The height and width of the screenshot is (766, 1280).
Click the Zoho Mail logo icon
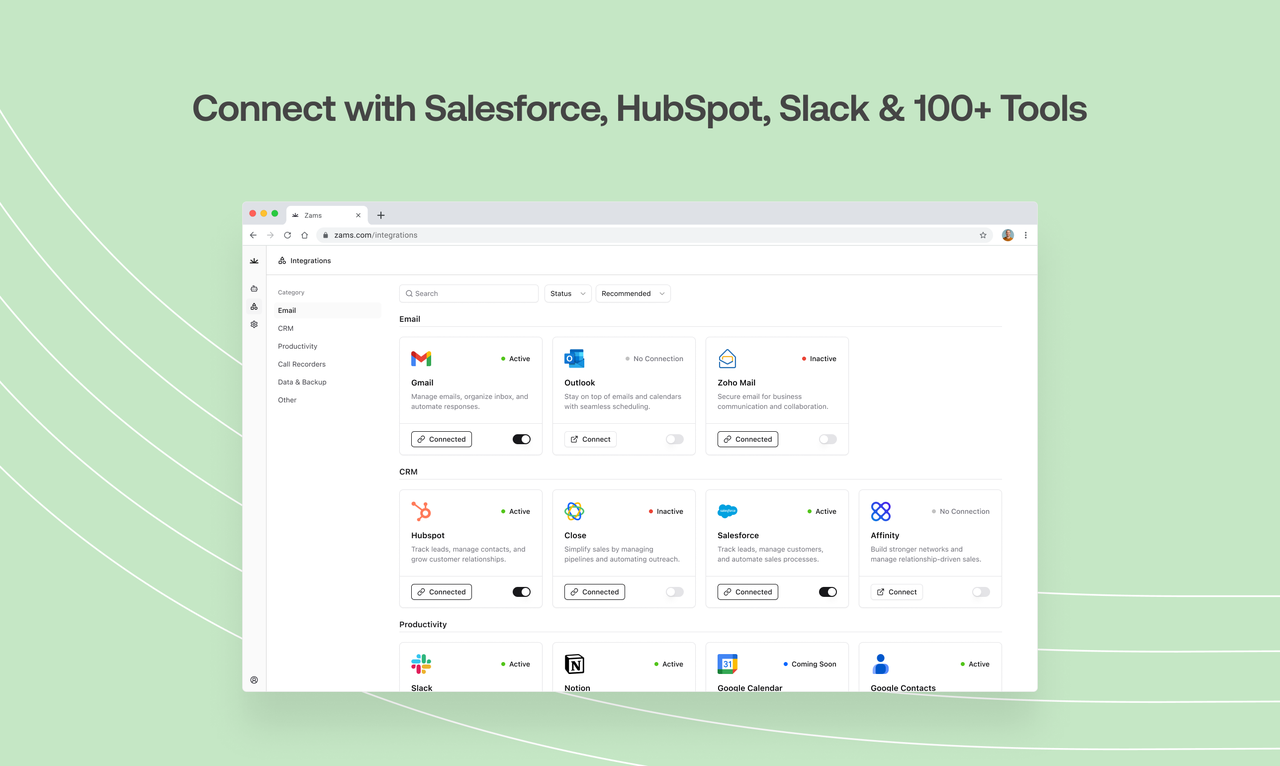pos(727,358)
